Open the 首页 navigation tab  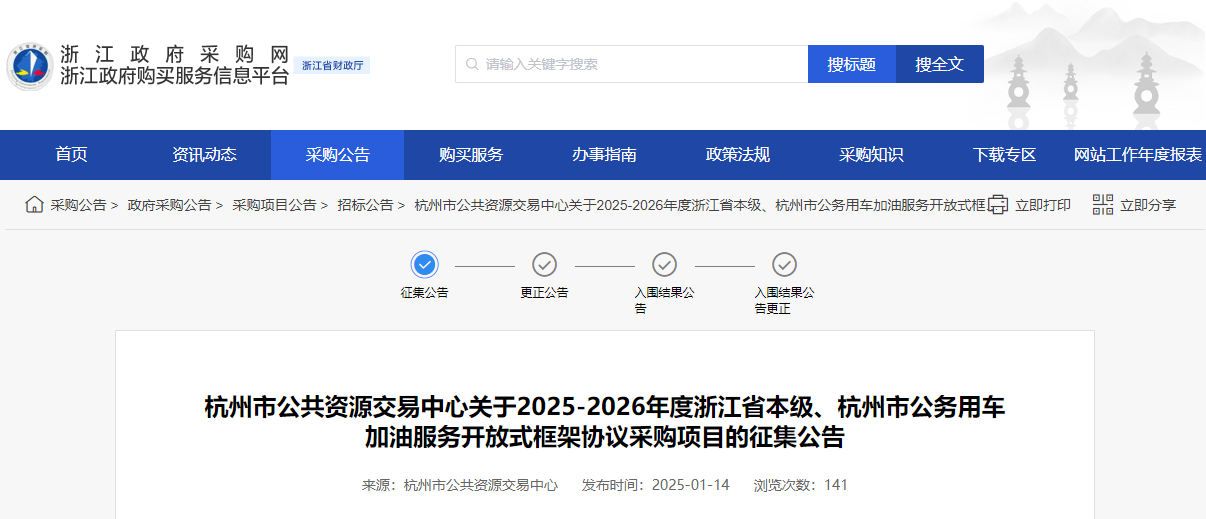coord(71,155)
